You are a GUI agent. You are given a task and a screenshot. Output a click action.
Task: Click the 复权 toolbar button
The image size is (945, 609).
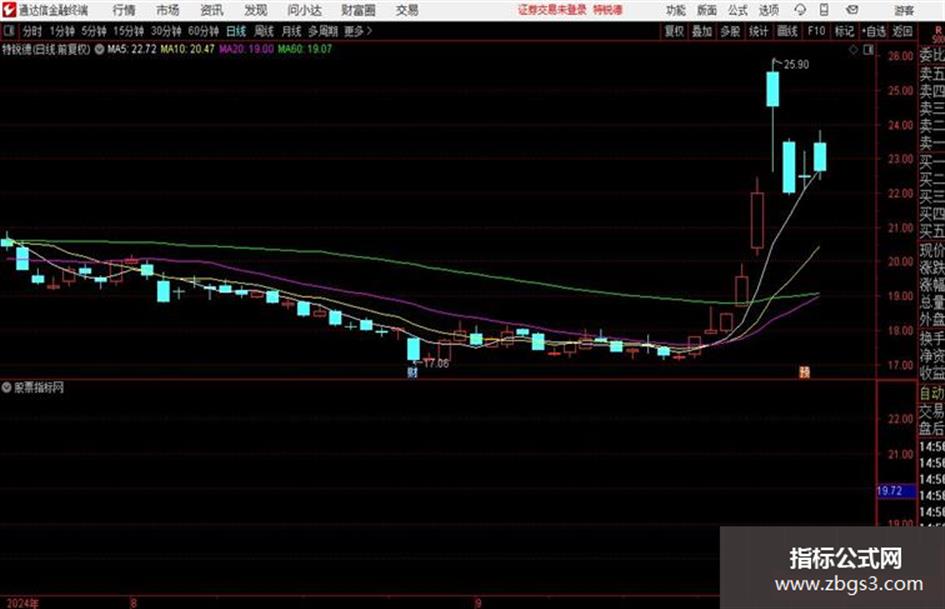[674, 31]
